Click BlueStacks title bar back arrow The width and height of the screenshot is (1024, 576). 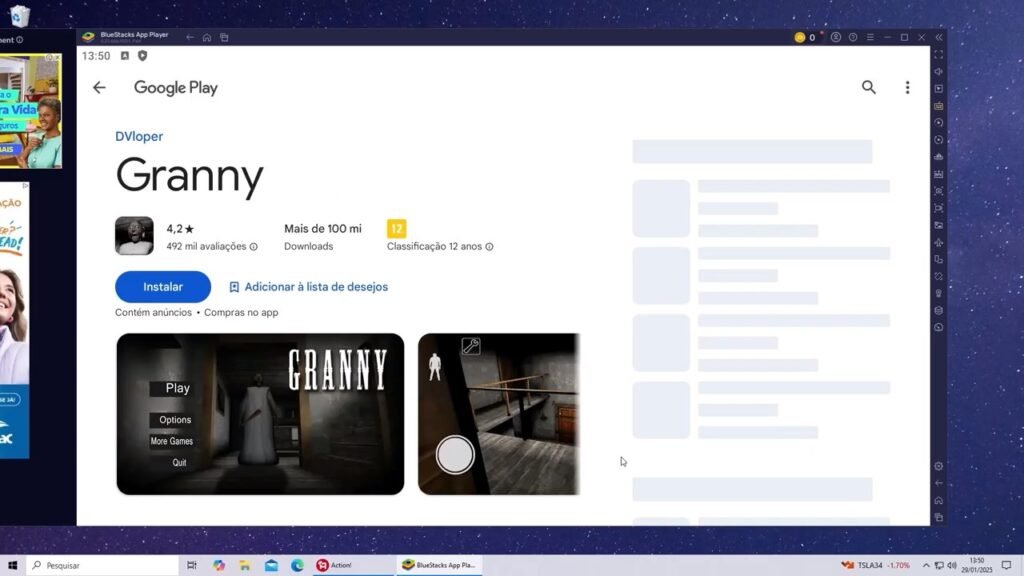190,37
